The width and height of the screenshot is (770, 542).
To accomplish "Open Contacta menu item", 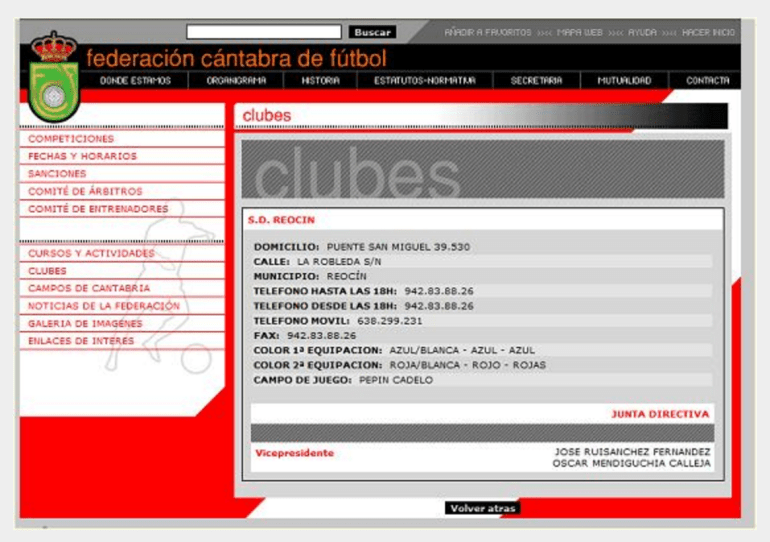I will [x=708, y=81].
